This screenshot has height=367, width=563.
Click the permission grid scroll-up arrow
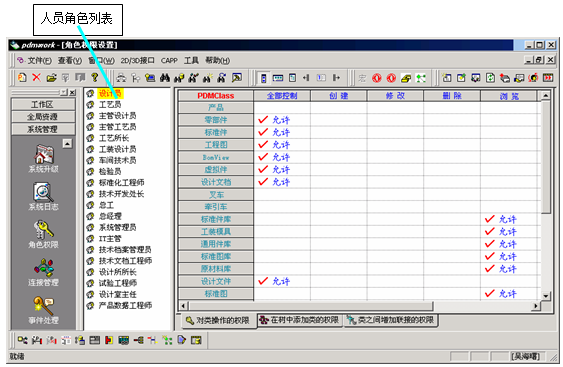click(546, 96)
